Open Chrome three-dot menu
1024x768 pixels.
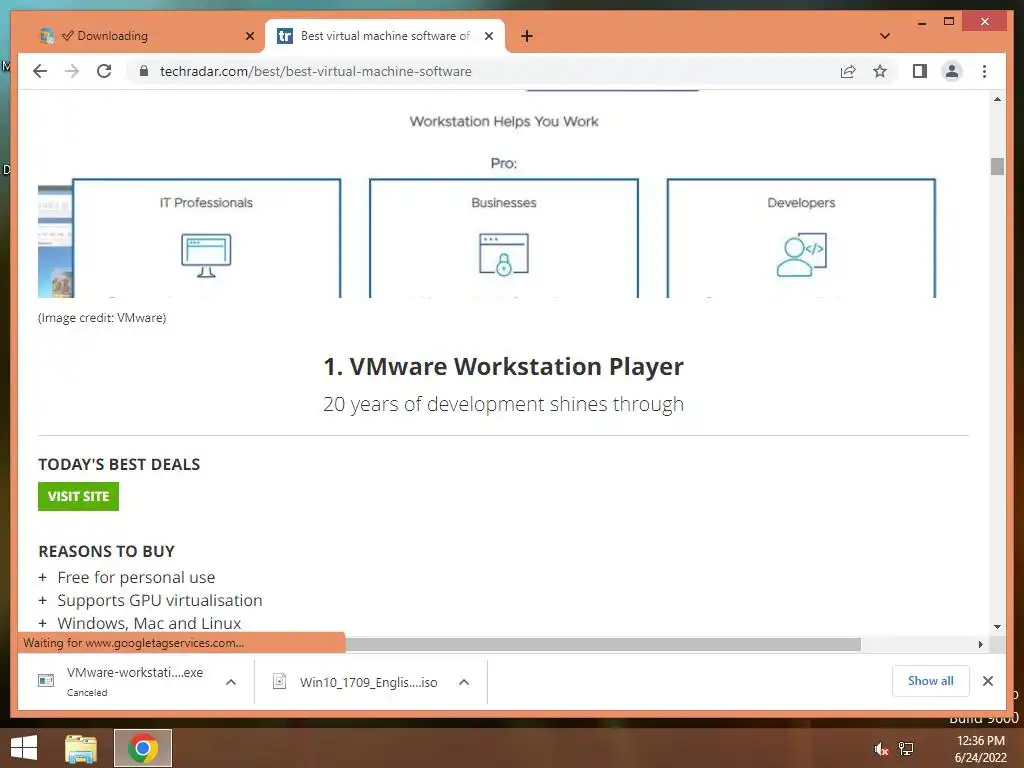[984, 71]
